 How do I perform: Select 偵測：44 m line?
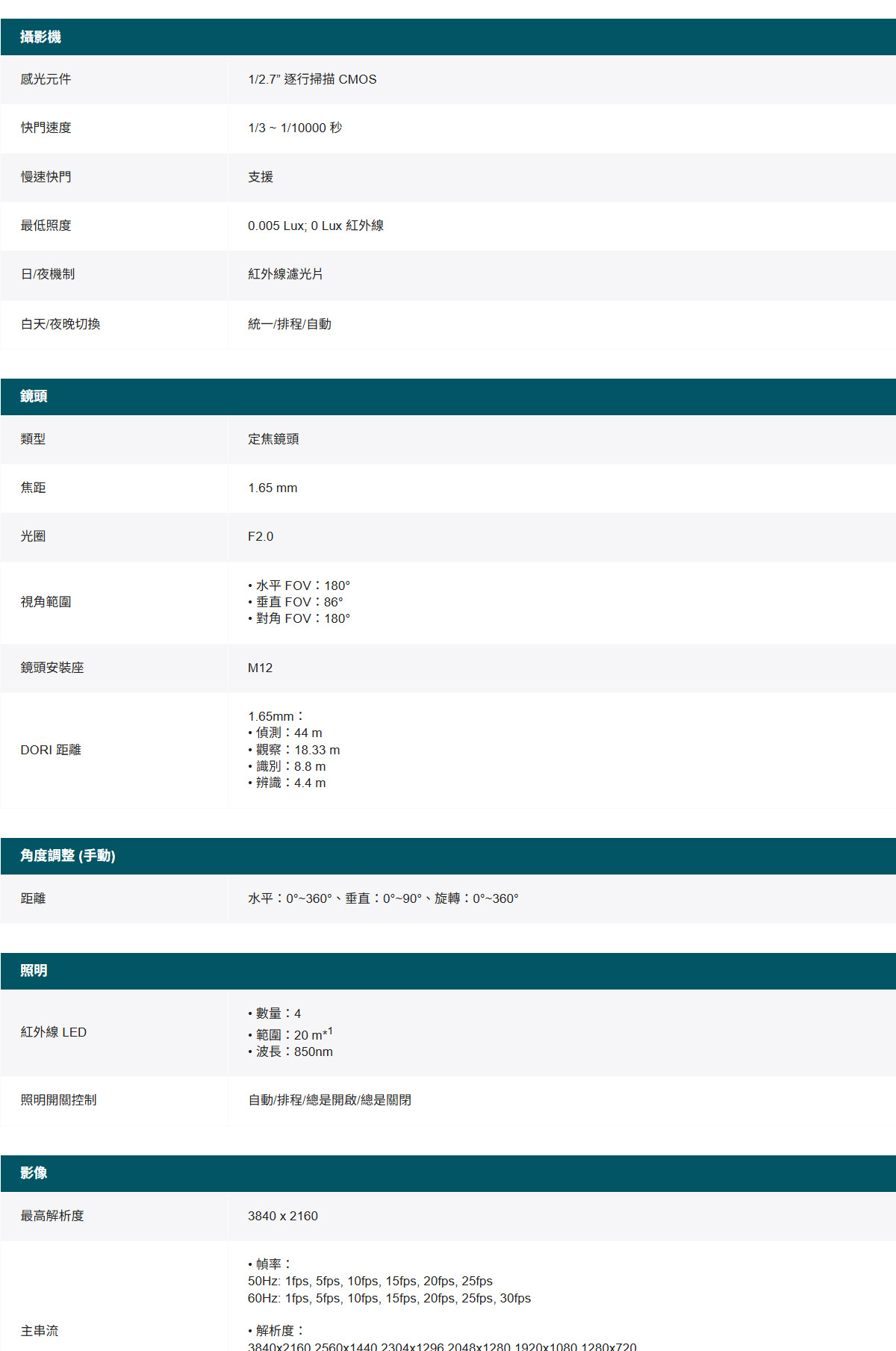(285, 733)
